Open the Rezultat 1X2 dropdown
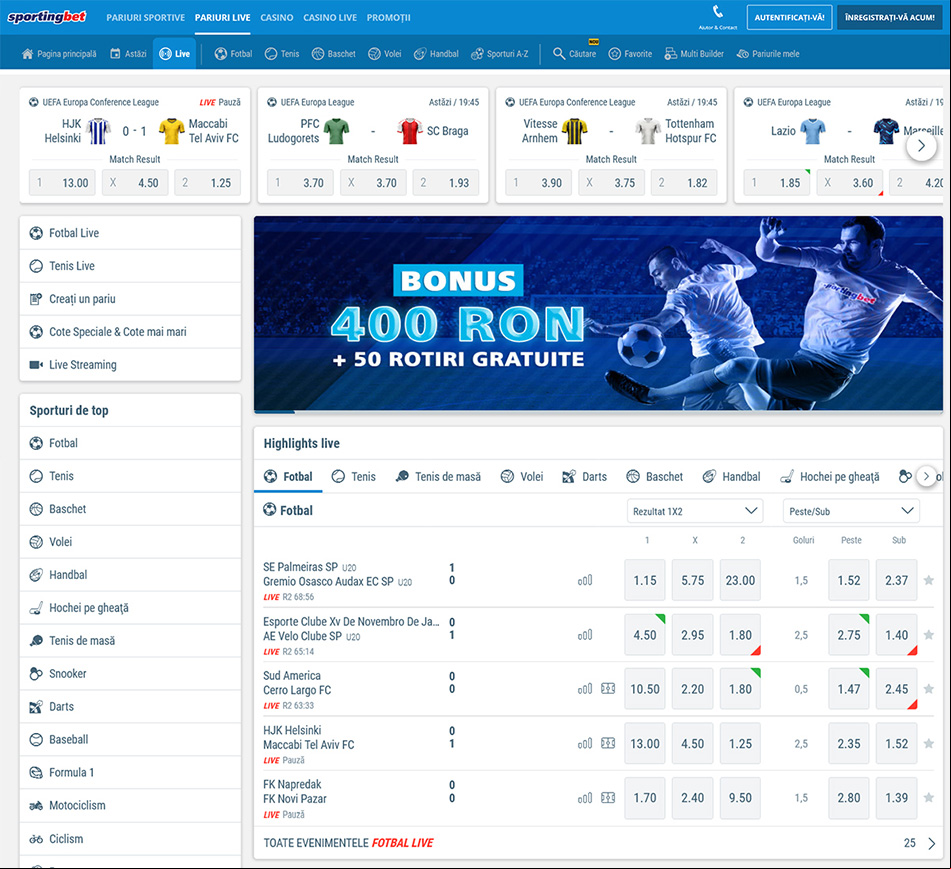 coord(695,511)
